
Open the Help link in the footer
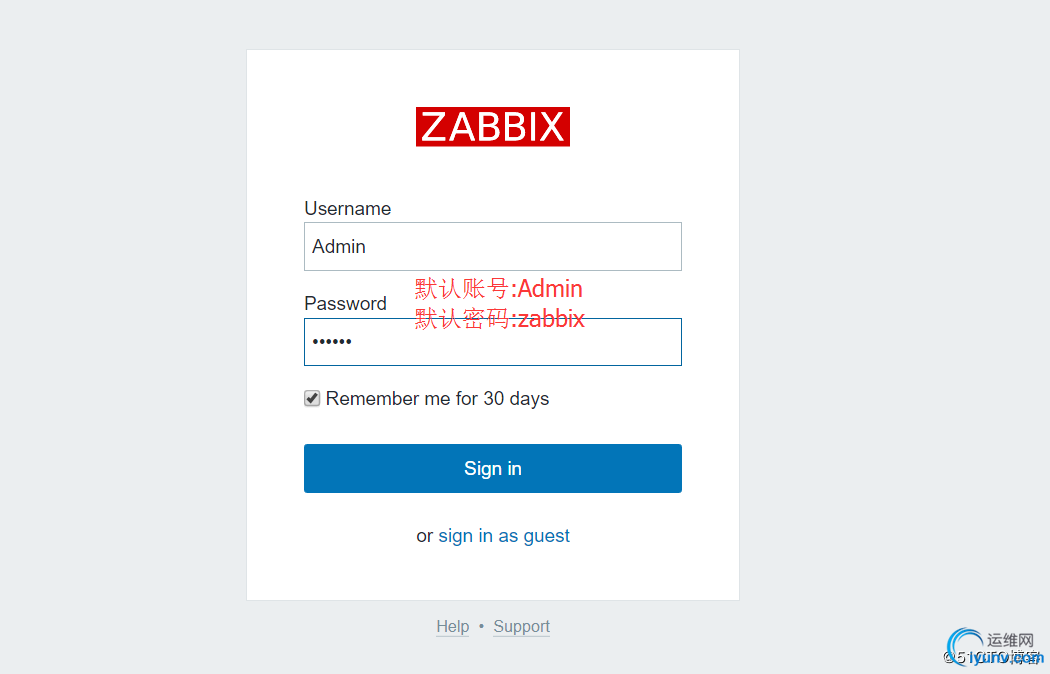point(453,626)
